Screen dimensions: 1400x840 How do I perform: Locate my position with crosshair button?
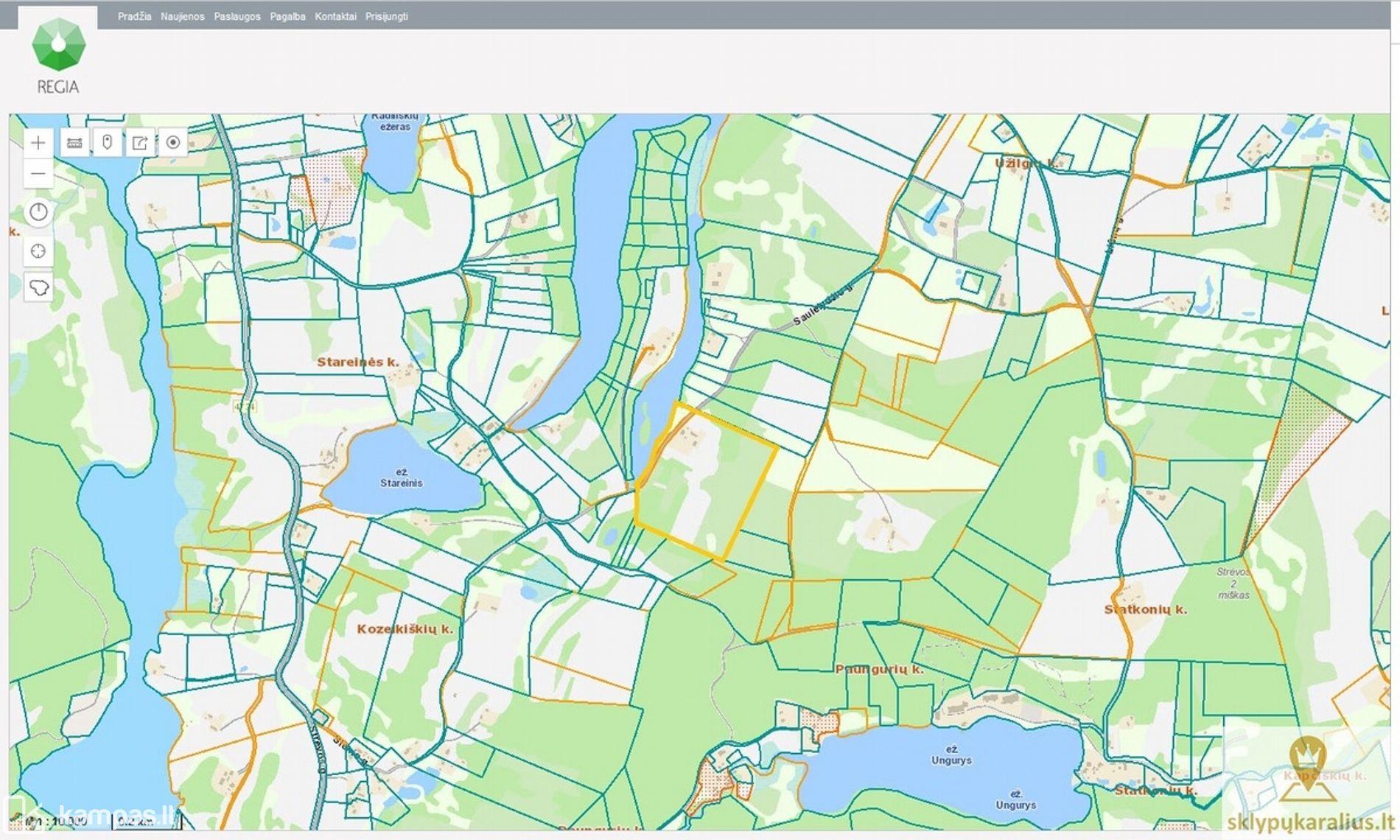tap(38, 251)
